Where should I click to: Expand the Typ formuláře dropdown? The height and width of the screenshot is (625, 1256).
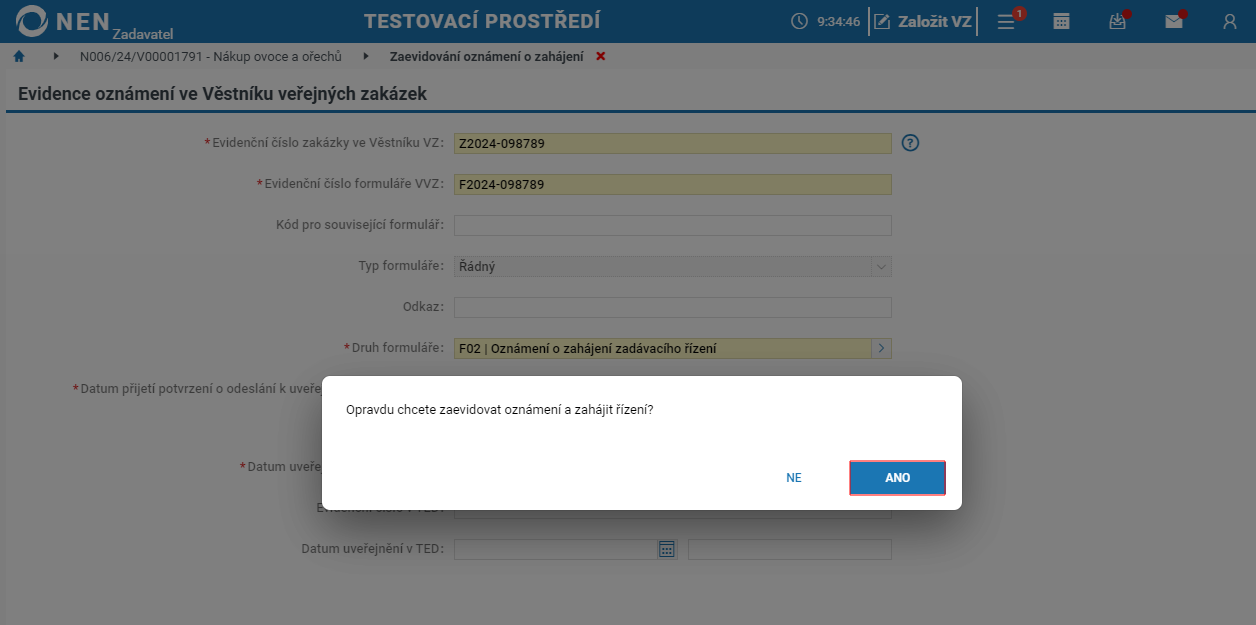coord(881,267)
